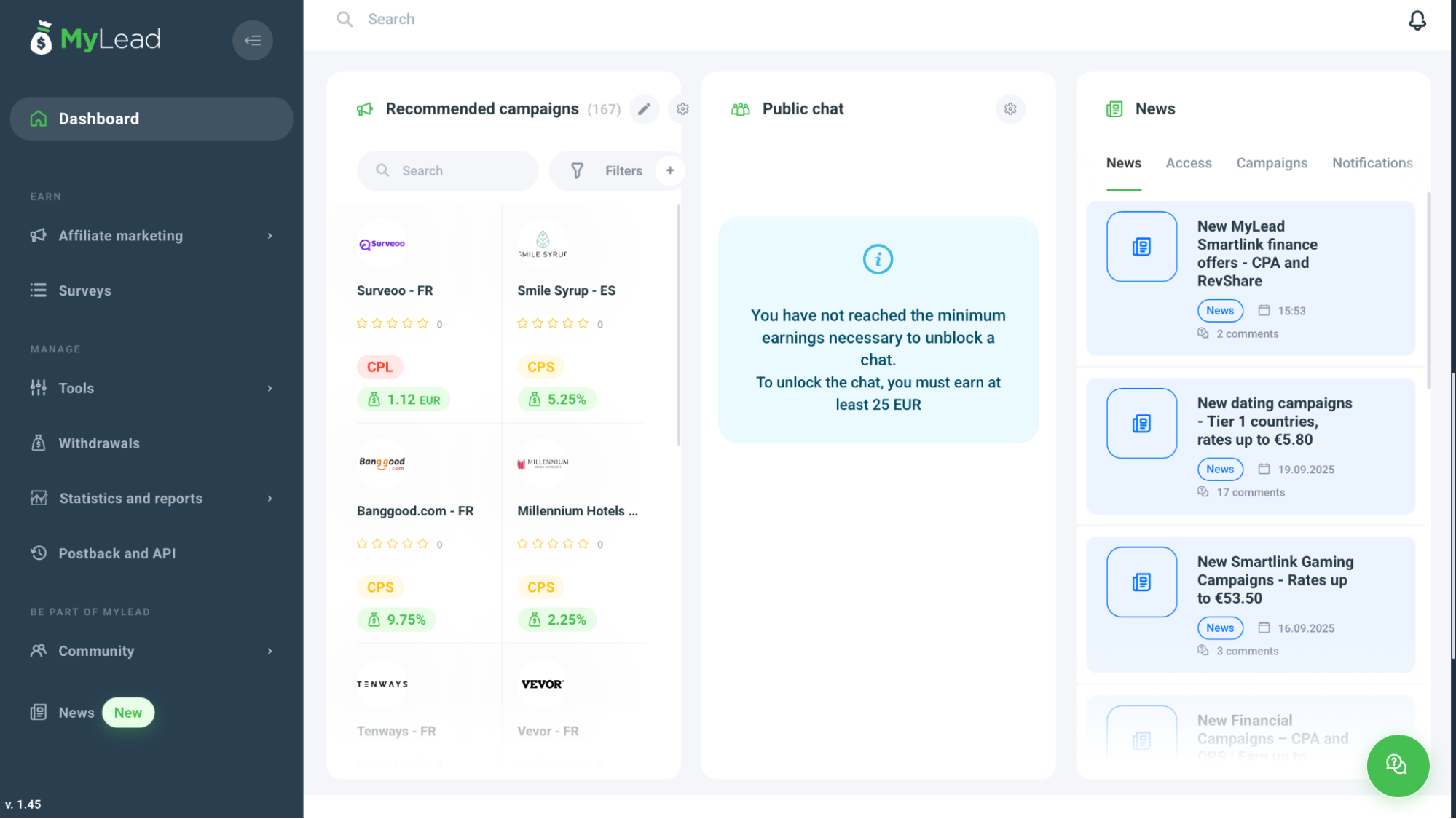Click the MyLead logo
Viewport: 1456px width, 819px height.
(x=95, y=39)
